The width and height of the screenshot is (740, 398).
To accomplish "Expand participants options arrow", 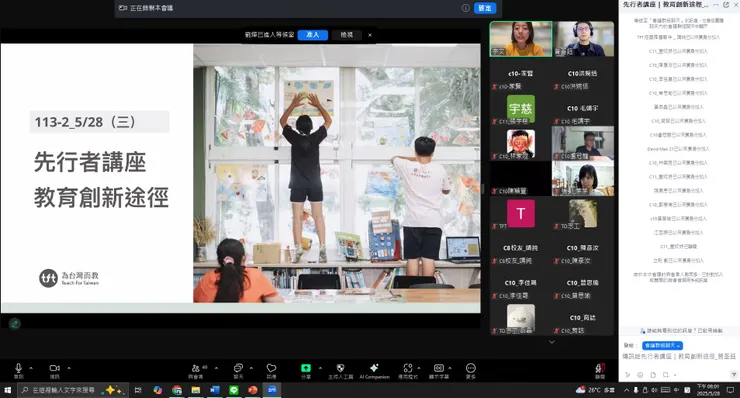I will tap(217, 368).
